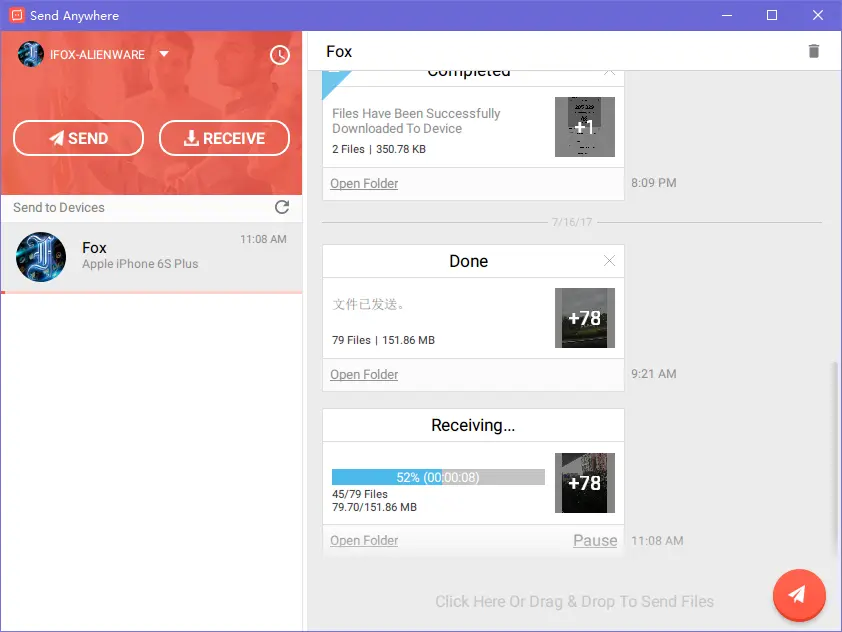This screenshot has height=632, width=842.
Task: Pause the receiving transfer
Action: 595,540
